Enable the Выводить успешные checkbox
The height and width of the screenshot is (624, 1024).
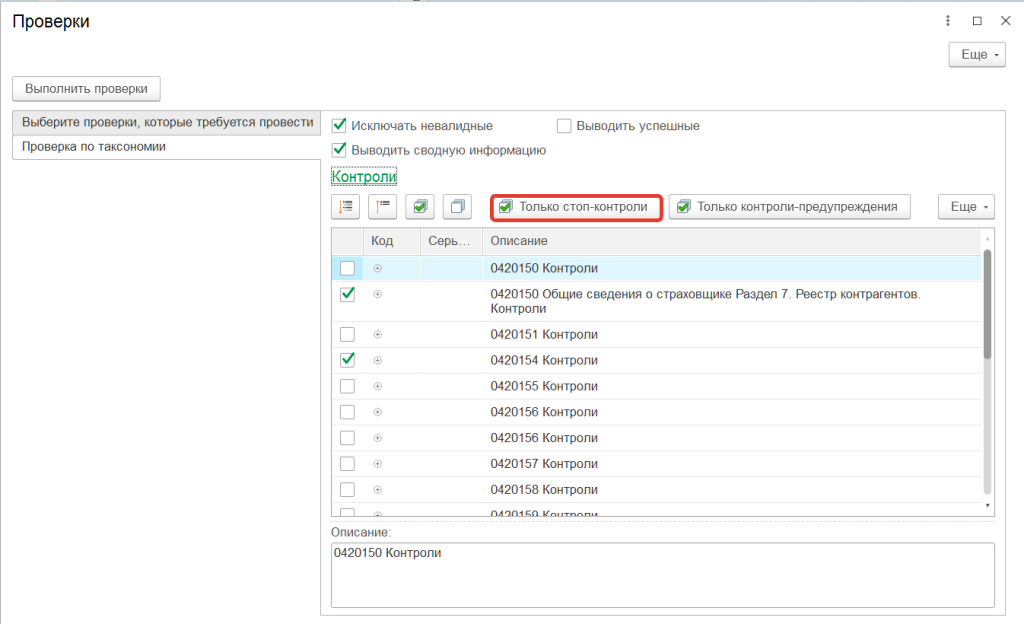pos(564,126)
